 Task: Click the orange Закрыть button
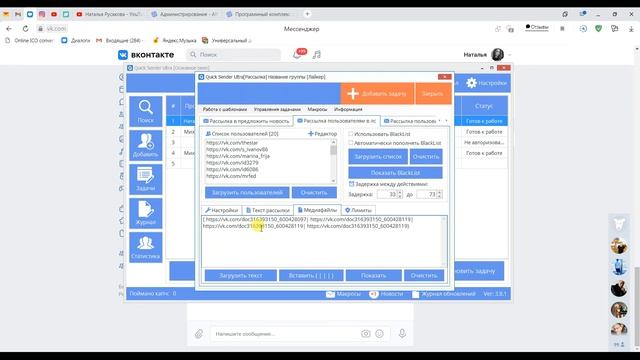click(433, 93)
